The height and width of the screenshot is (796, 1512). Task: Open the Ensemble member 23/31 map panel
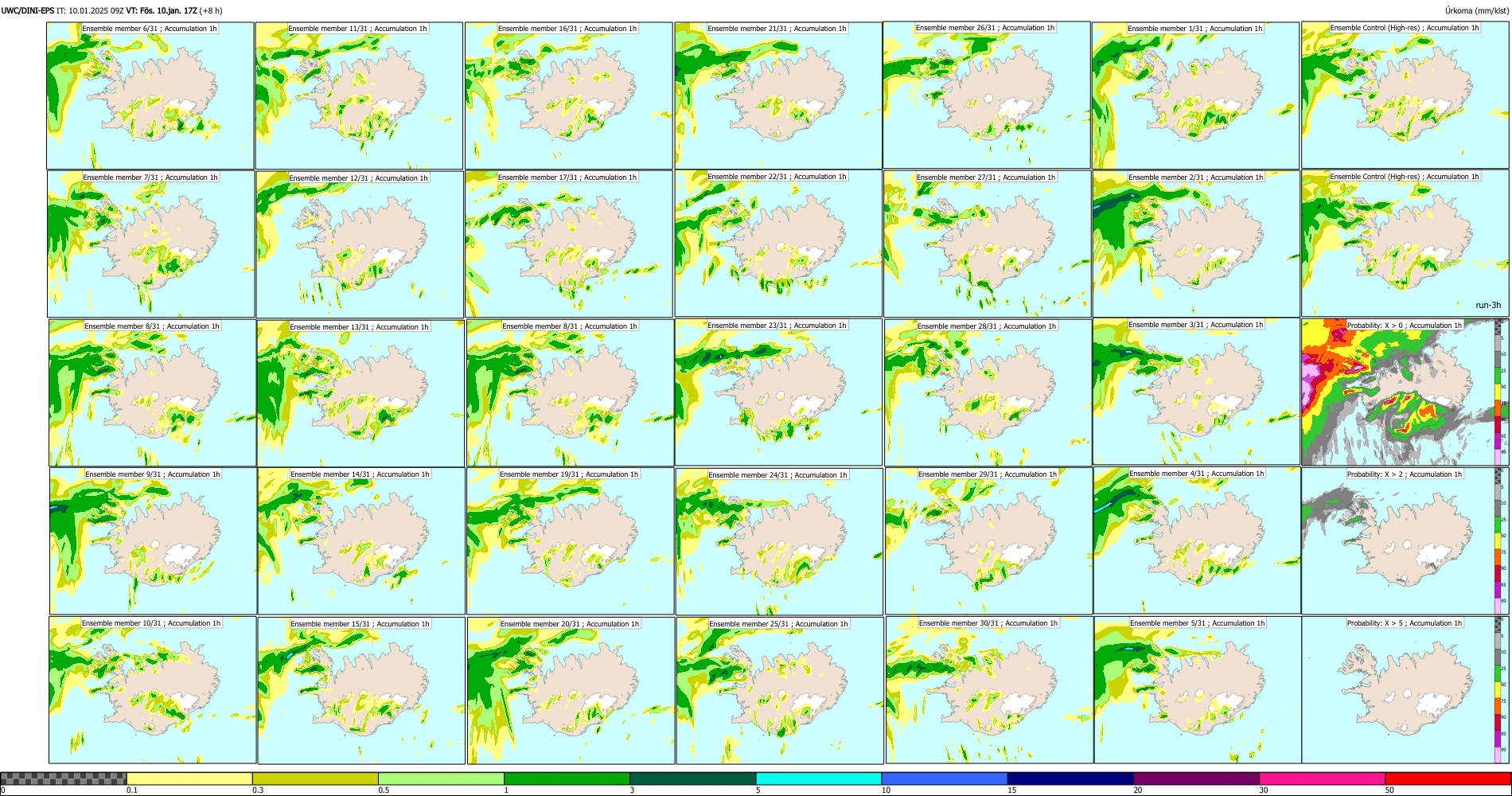click(779, 392)
